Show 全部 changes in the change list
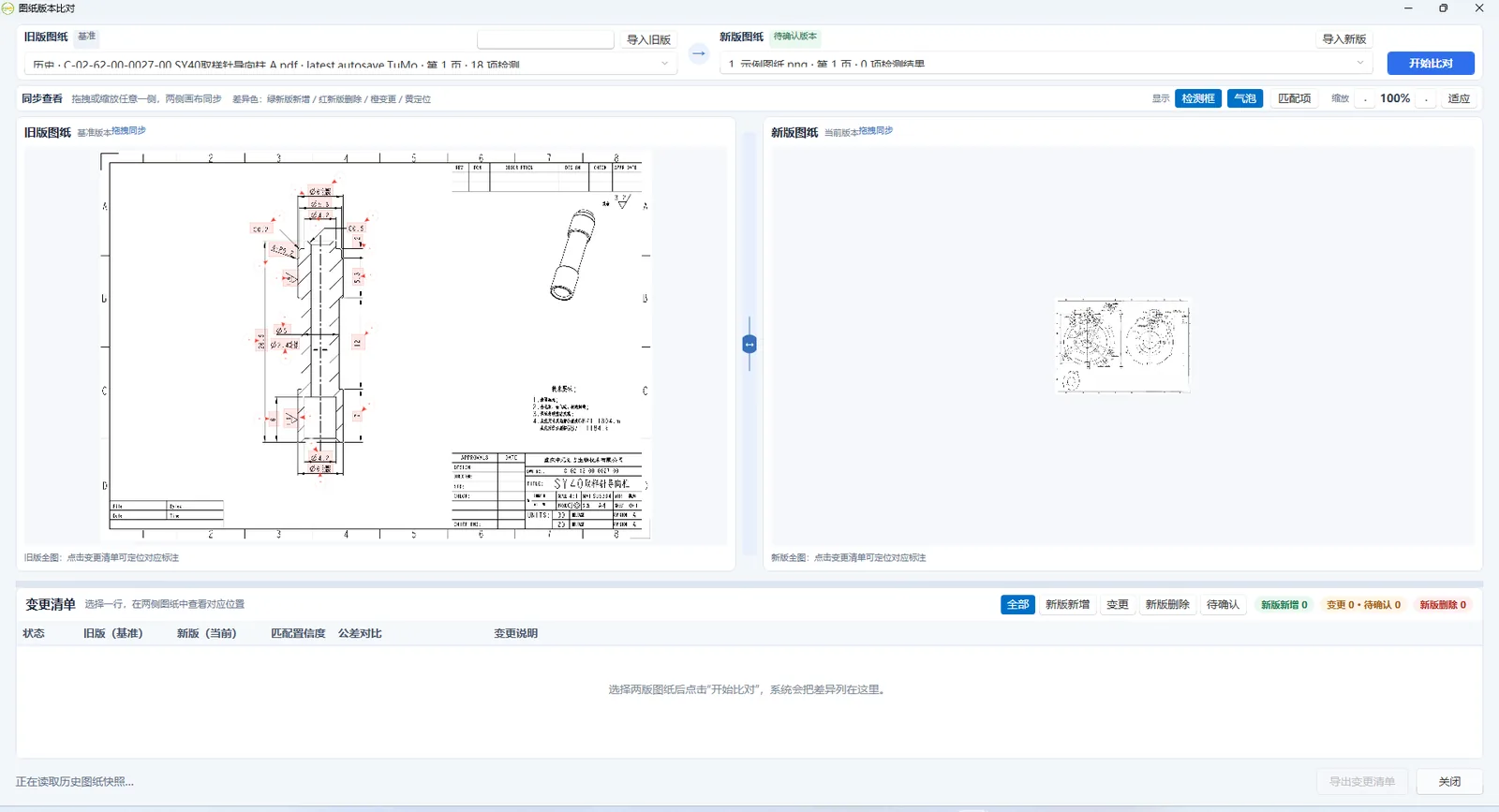The height and width of the screenshot is (812, 1499). click(1017, 605)
